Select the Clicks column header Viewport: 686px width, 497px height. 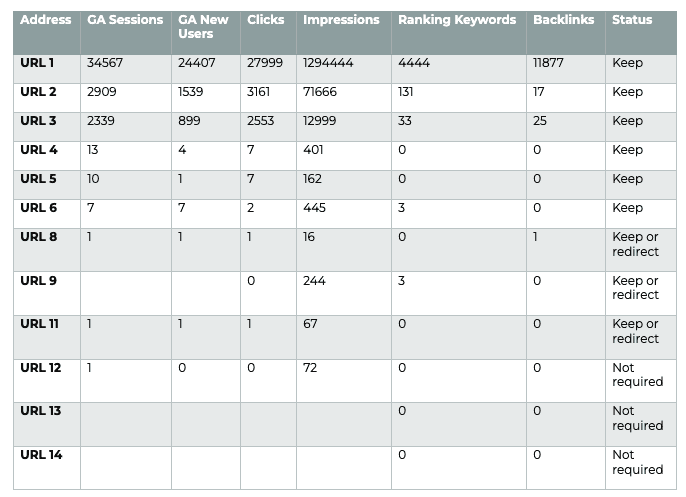tap(266, 20)
